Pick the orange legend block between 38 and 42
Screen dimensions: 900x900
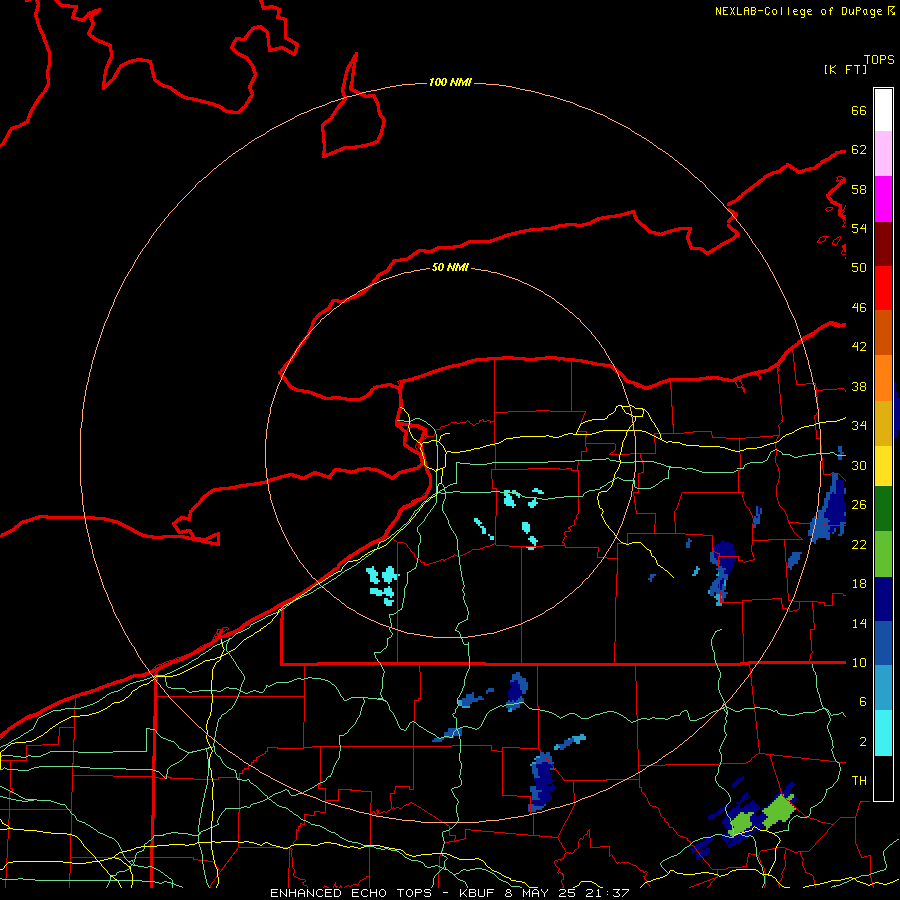tap(883, 378)
